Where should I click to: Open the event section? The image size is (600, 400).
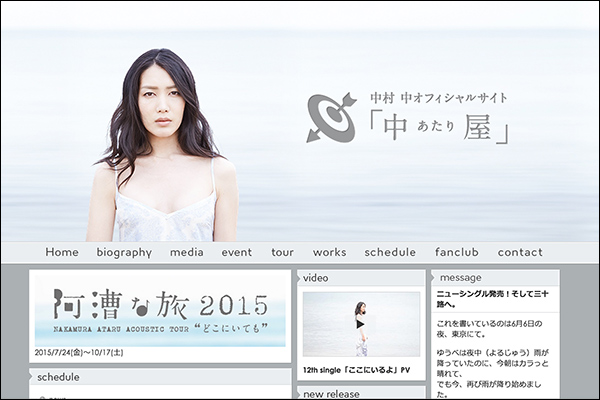(237, 252)
